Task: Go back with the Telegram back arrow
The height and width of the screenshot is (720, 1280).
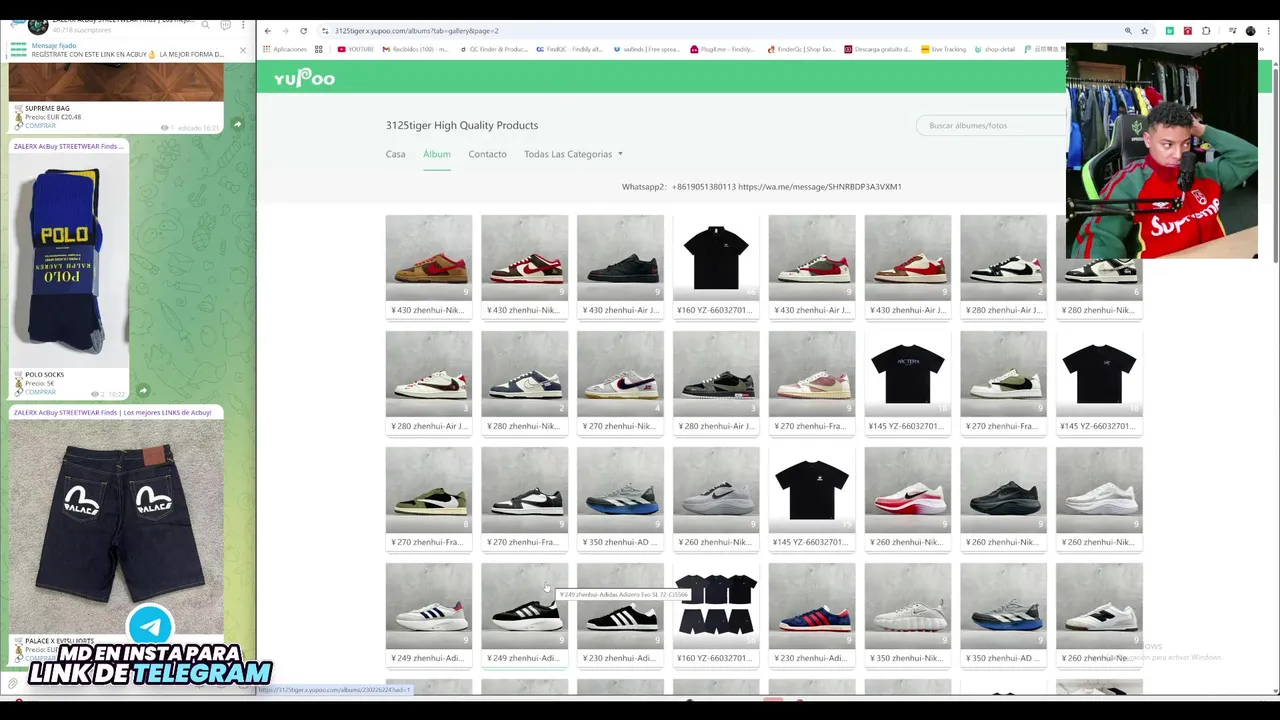Action: coord(13,25)
